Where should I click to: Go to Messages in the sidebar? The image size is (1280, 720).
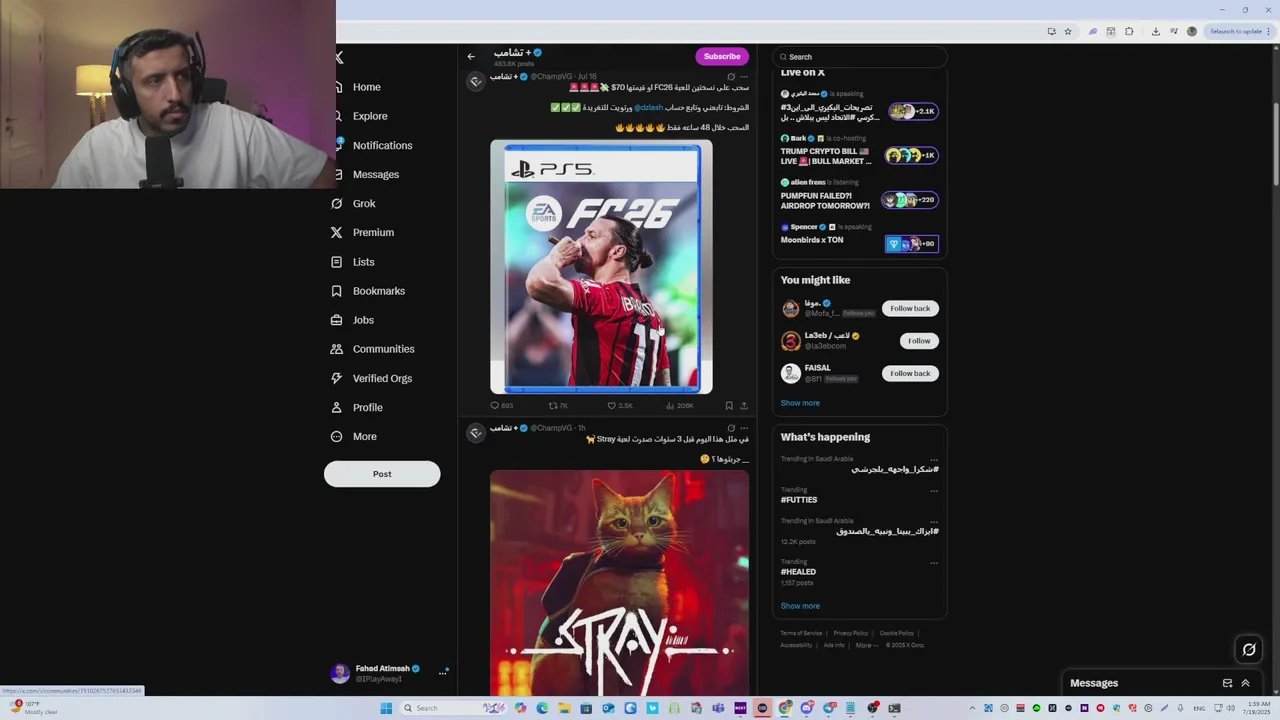375,174
